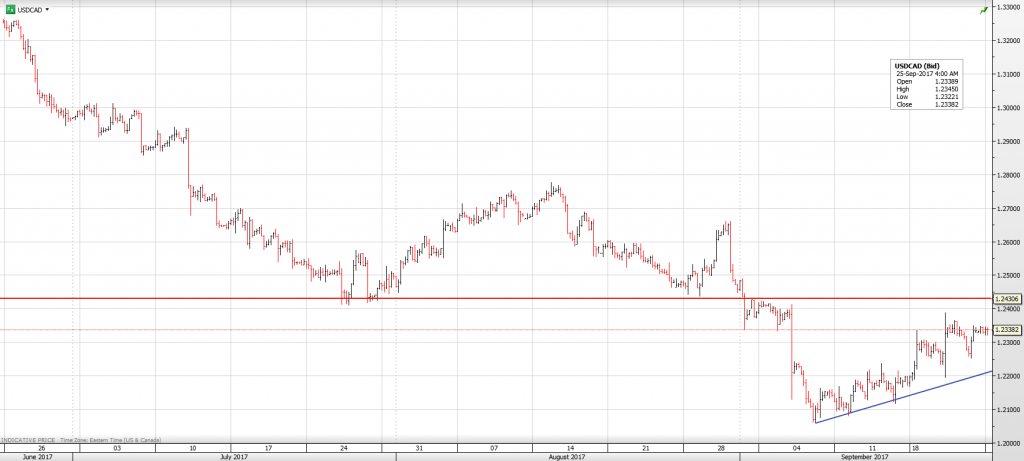Image resolution: width=1024 pixels, height=461 pixels.
Task: Click the green arrow icon at top right
Action: click(985, 9)
